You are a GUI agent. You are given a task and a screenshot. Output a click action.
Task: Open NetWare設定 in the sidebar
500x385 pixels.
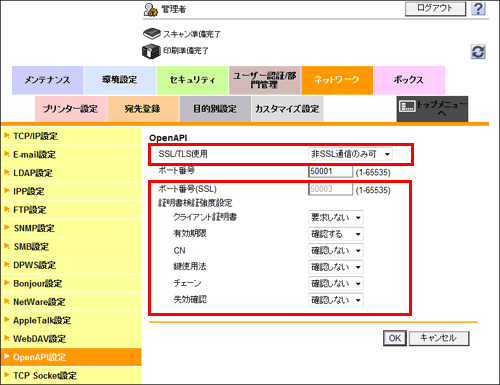[71, 302]
